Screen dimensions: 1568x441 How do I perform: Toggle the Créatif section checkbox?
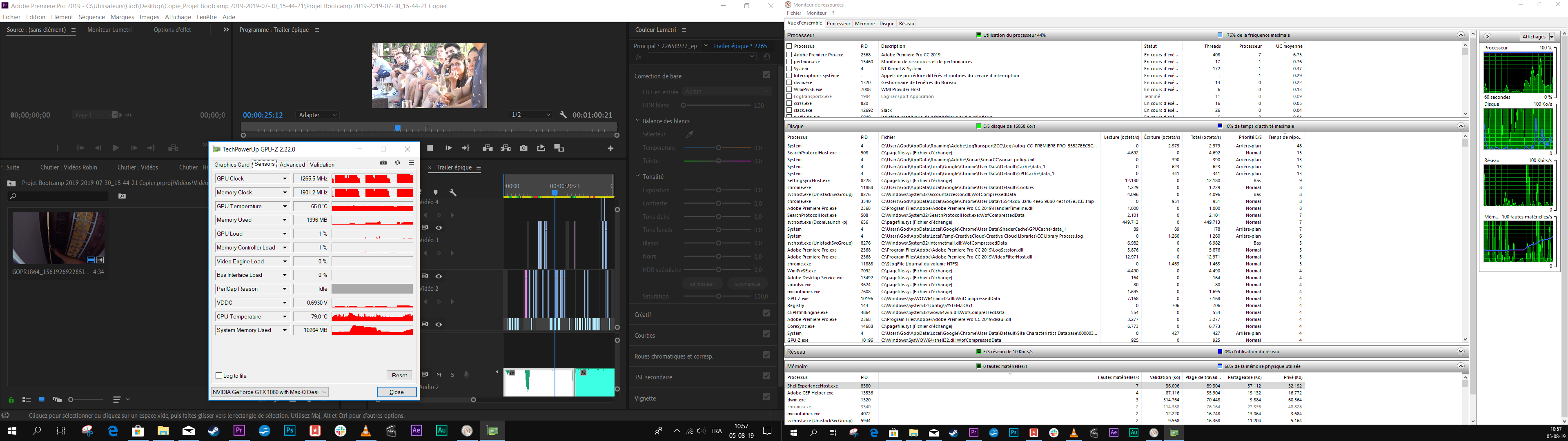click(766, 313)
